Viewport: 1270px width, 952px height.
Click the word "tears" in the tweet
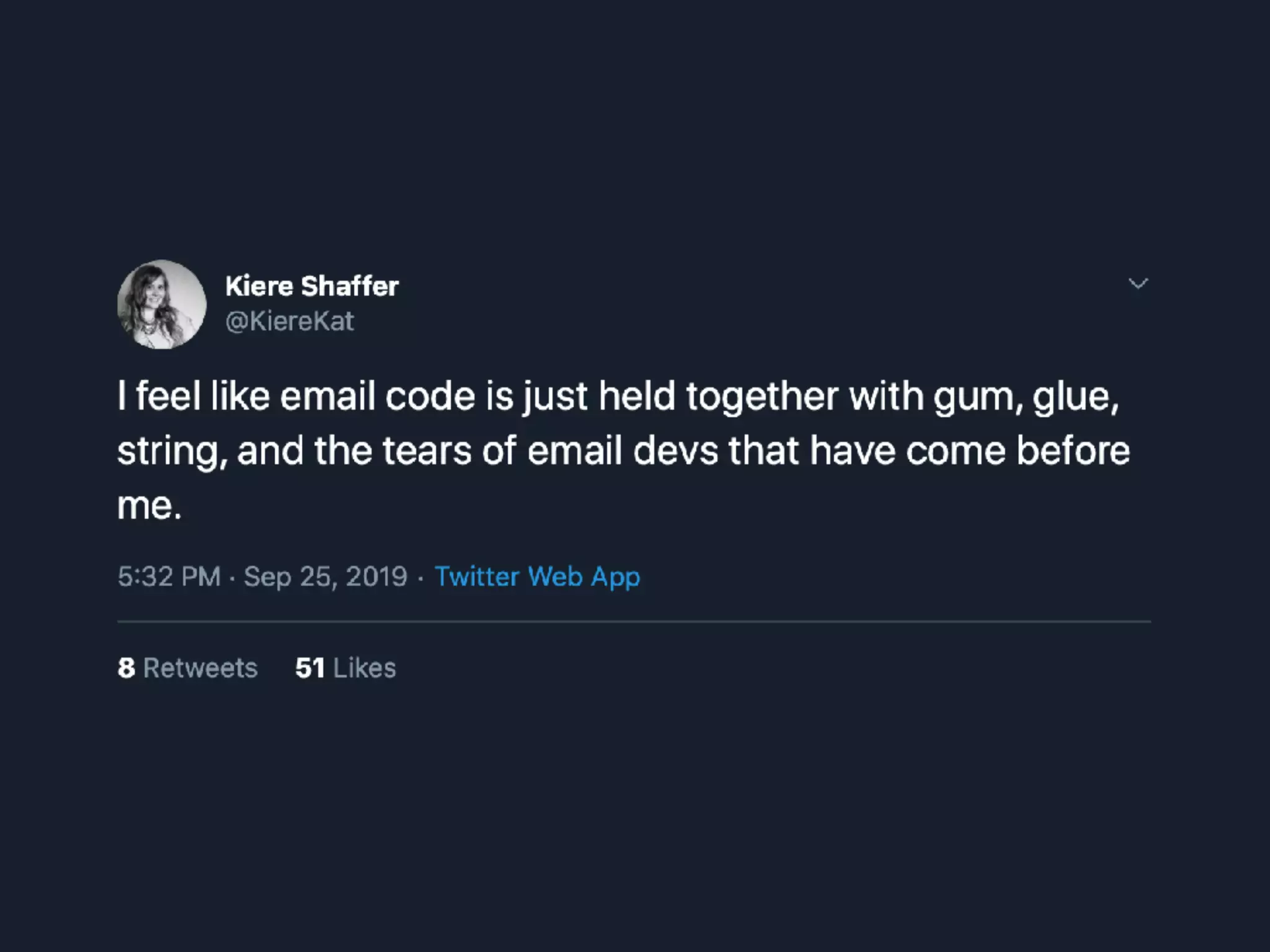click(x=427, y=451)
